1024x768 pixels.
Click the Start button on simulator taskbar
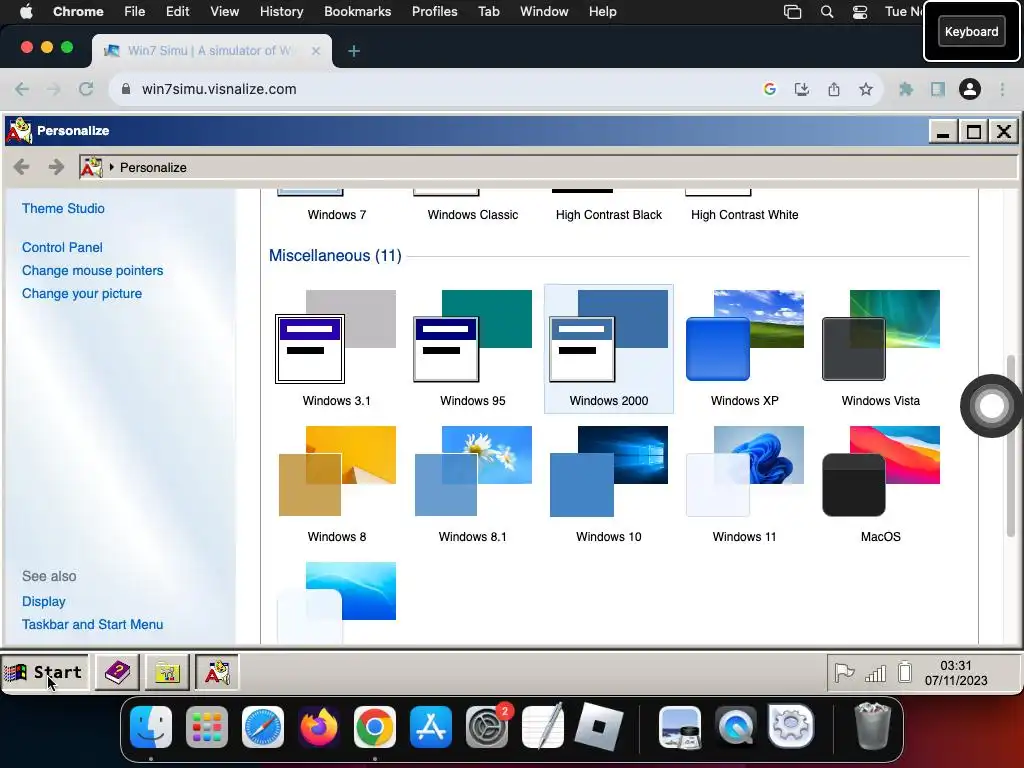(44, 672)
